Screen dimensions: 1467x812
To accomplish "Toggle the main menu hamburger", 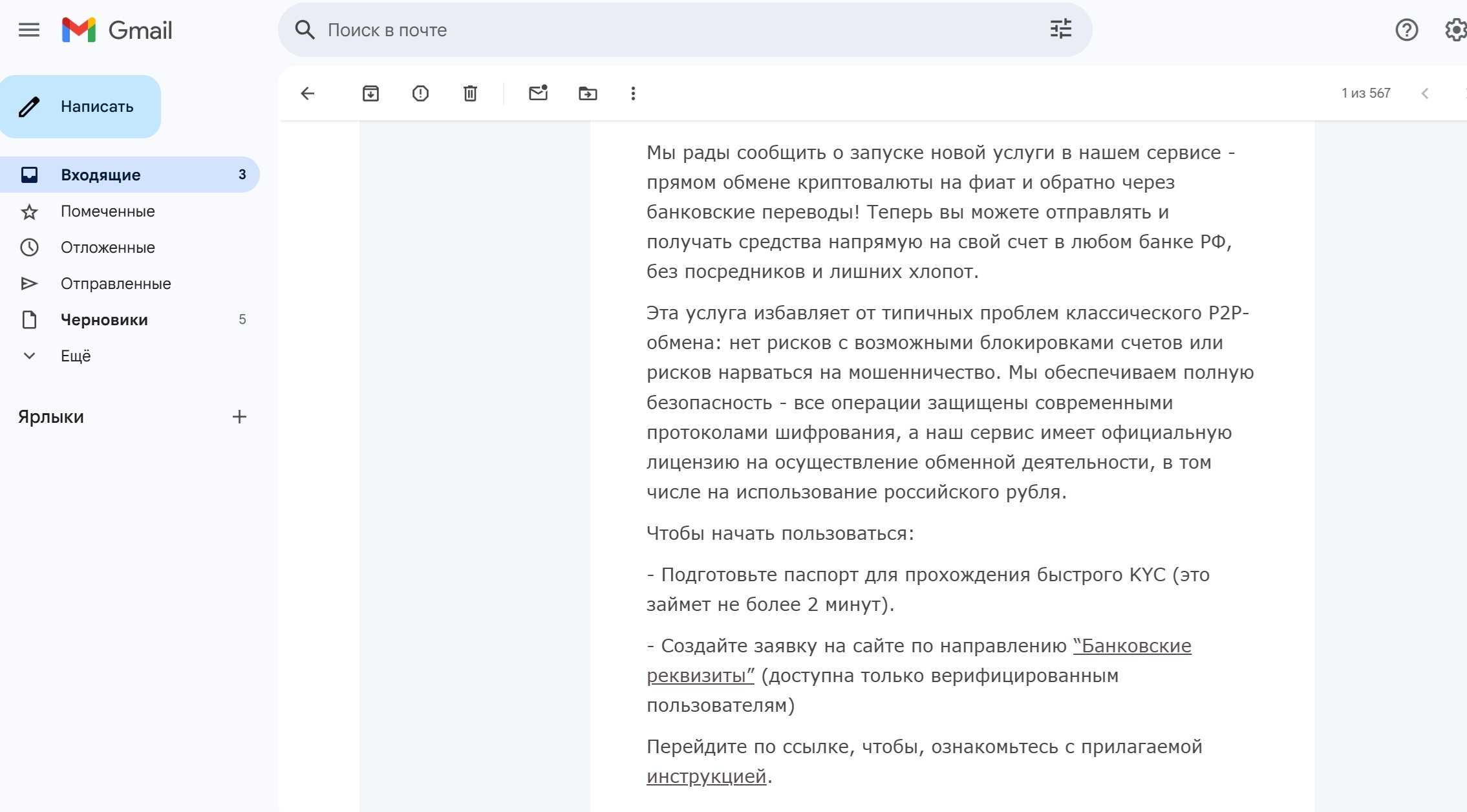I will coord(29,30).
